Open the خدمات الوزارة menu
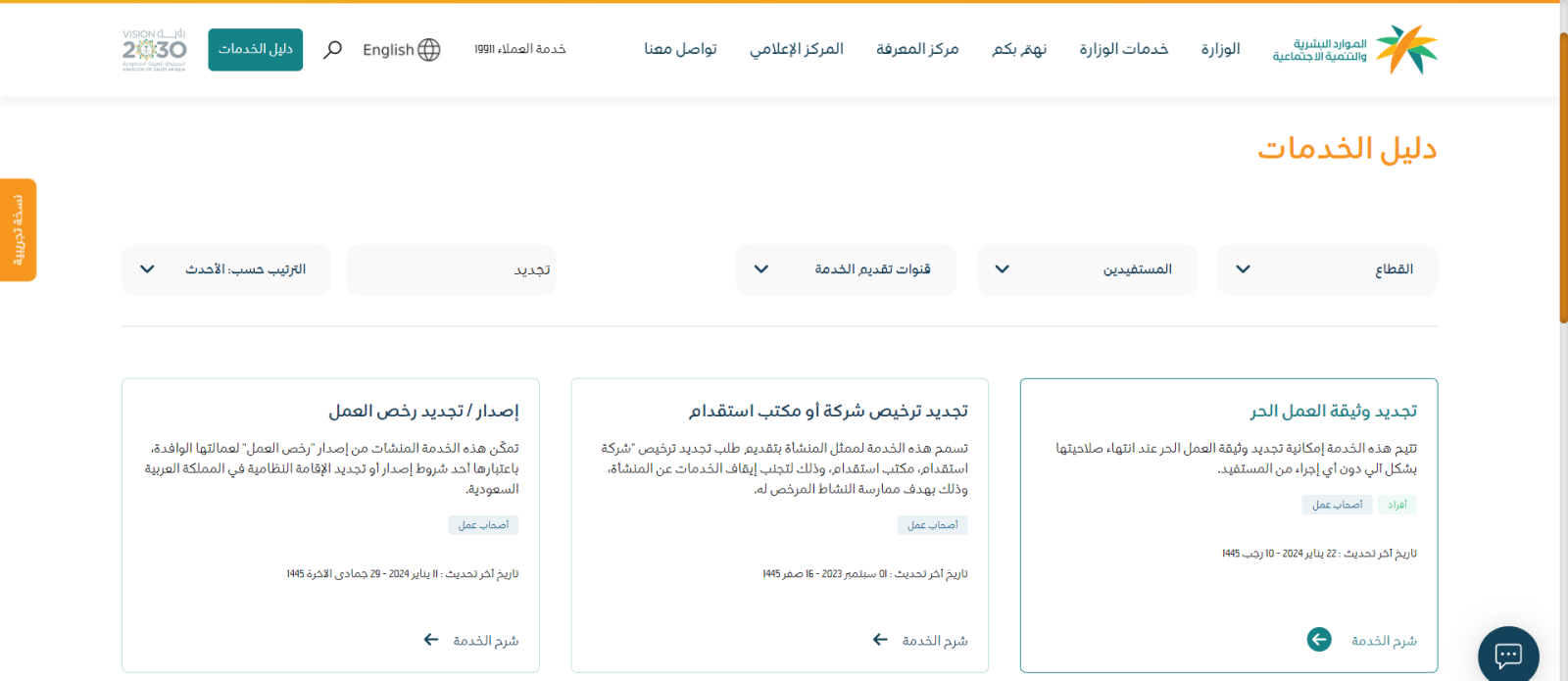This screenshot has width=1568, height=681. (1124, 49)
